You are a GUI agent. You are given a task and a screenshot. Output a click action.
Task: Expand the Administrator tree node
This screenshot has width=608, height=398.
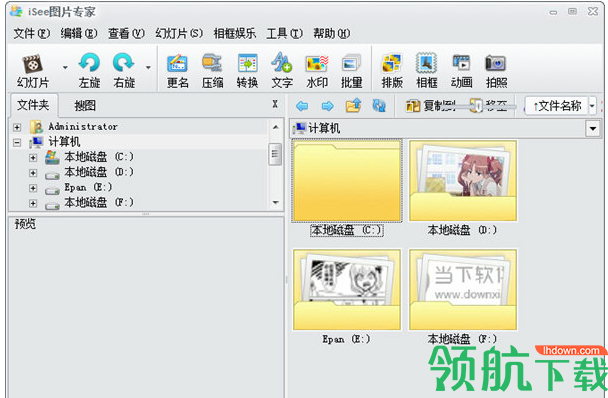coord(17,127)
